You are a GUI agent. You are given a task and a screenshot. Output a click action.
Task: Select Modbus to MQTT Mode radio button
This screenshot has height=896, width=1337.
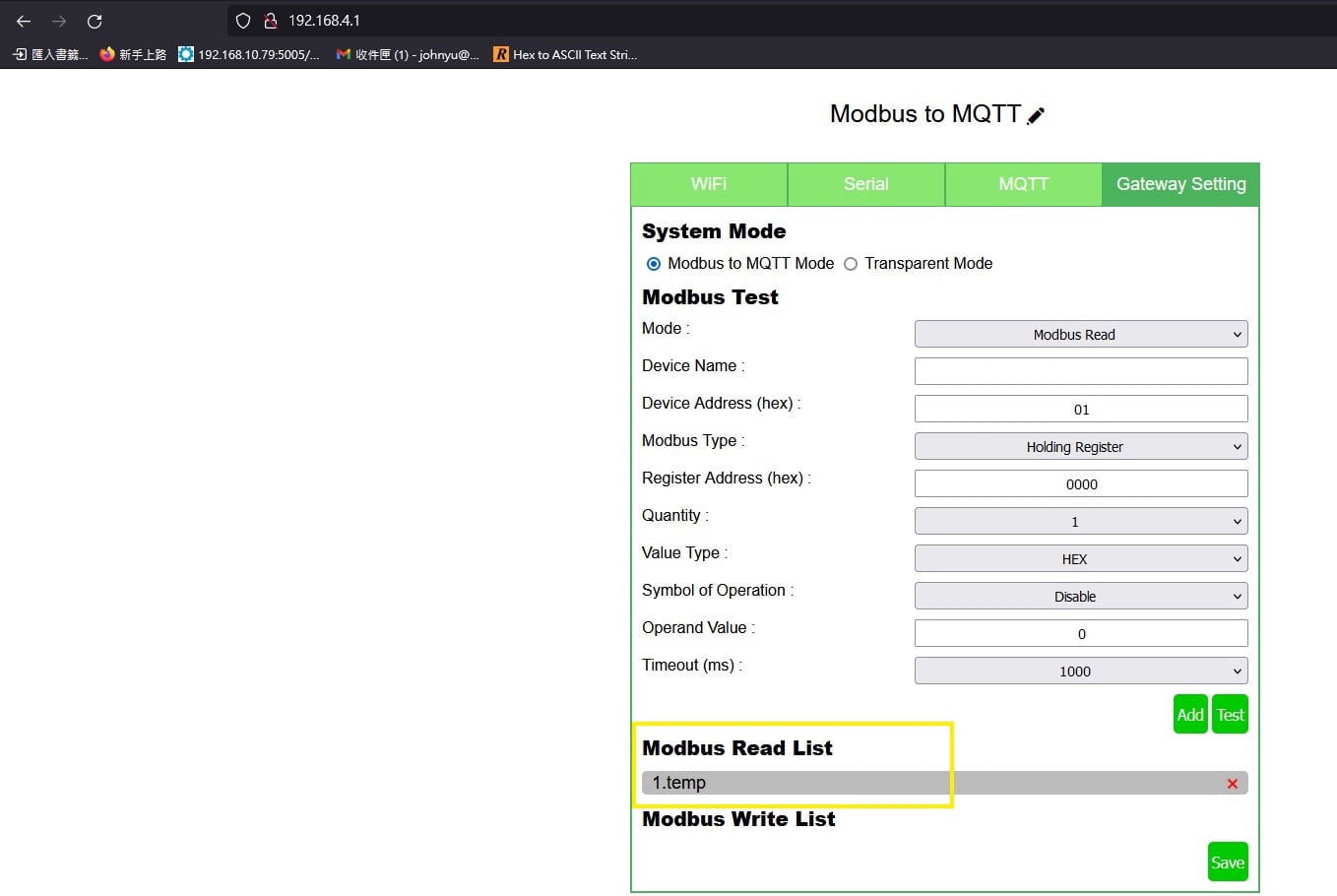(x=654, y=264)
